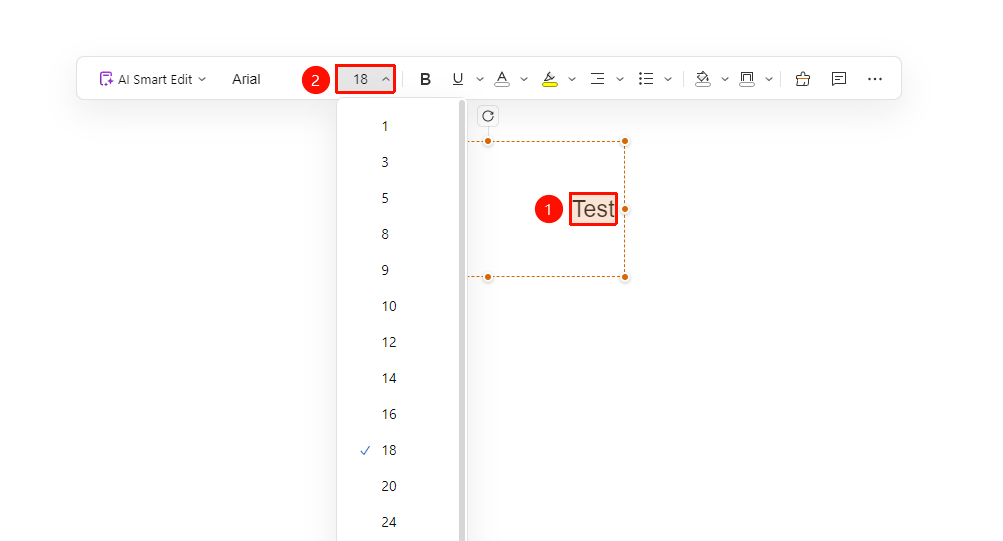Click the border style icon

pos(746,79)
